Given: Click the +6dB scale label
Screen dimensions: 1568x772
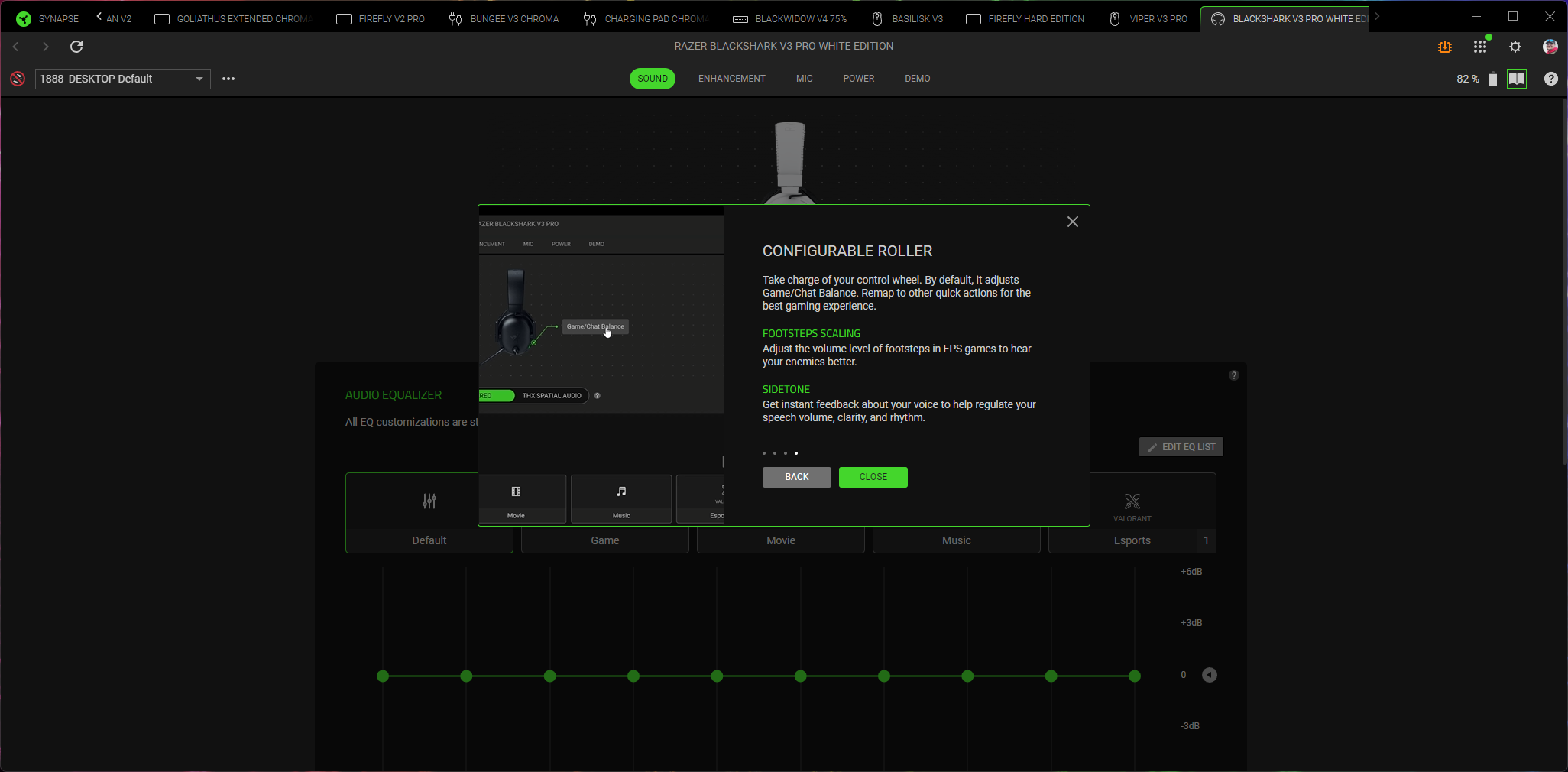Looking at the screenshot, I should [x=1191, y=572].
